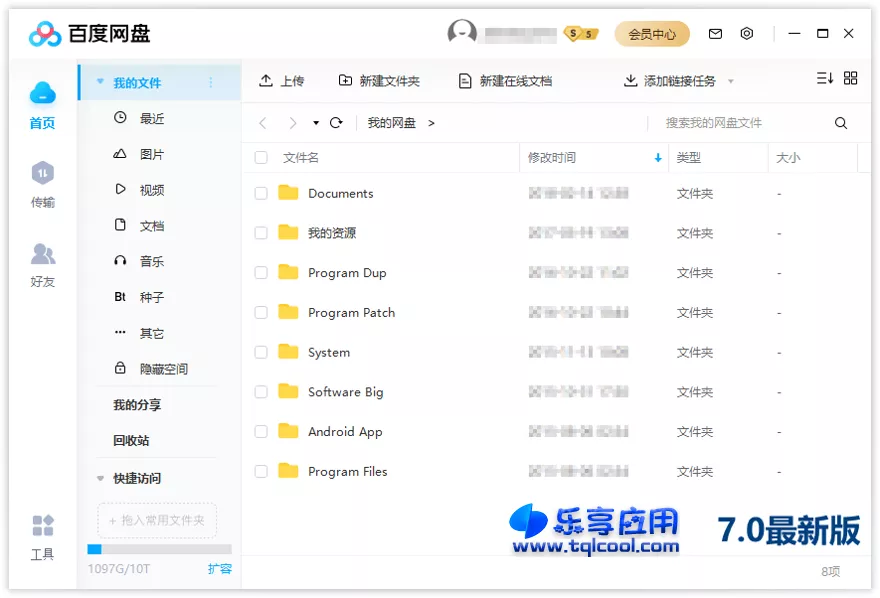This screenshot has width=880, height=598.
Task: Click the storage usage progress bar
Action: point(159,549)
